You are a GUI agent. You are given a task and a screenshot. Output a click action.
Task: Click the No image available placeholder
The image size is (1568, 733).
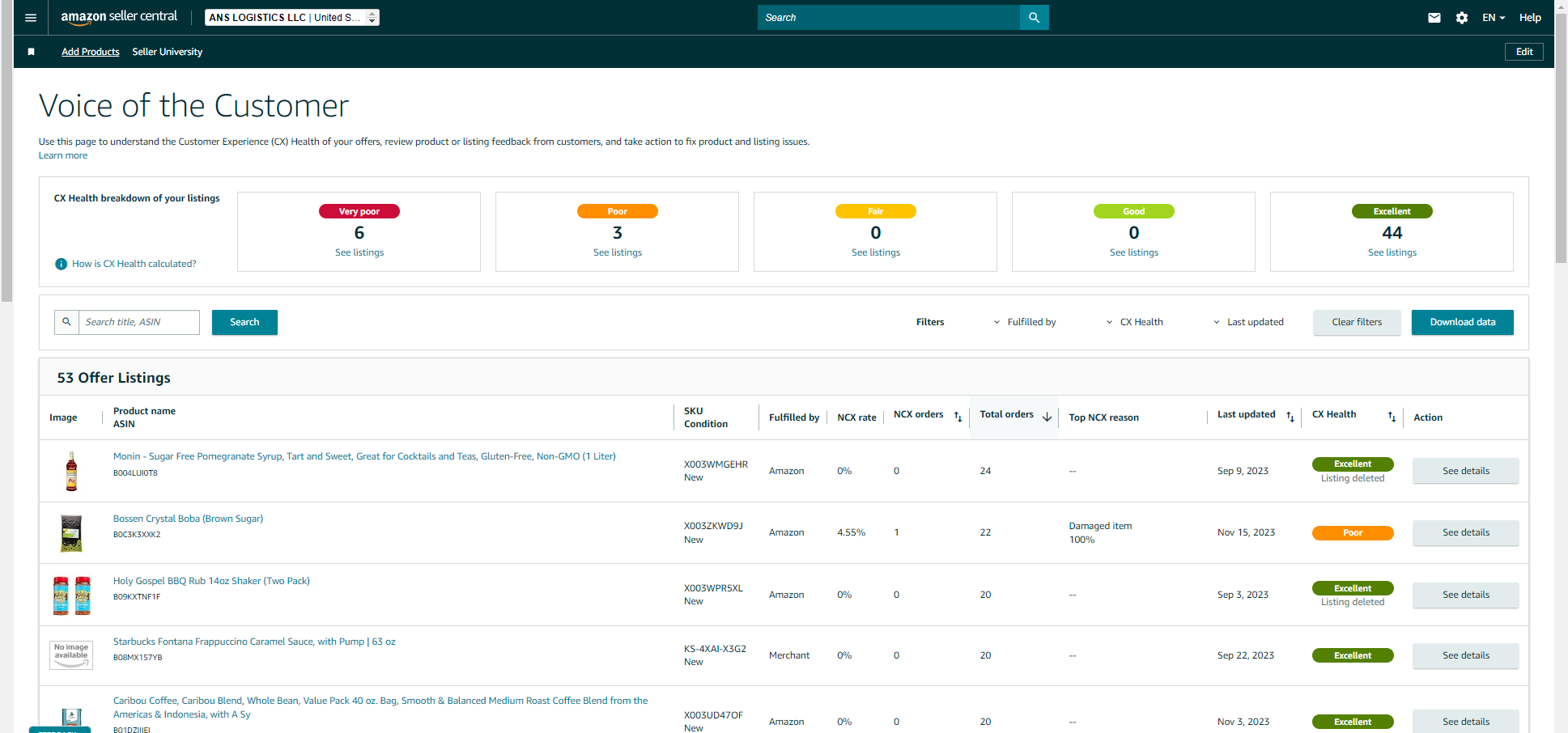click(71, 655)
